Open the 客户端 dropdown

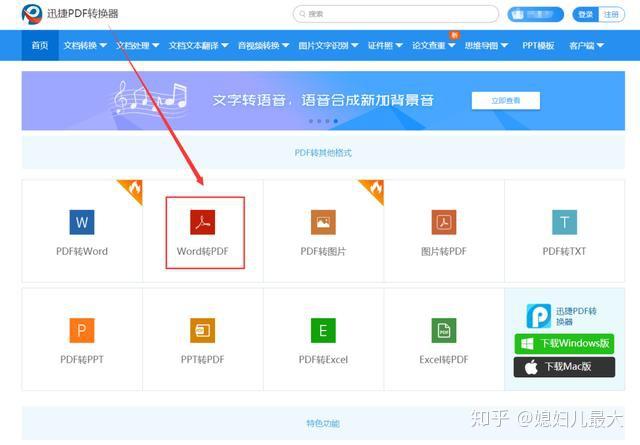587,45
